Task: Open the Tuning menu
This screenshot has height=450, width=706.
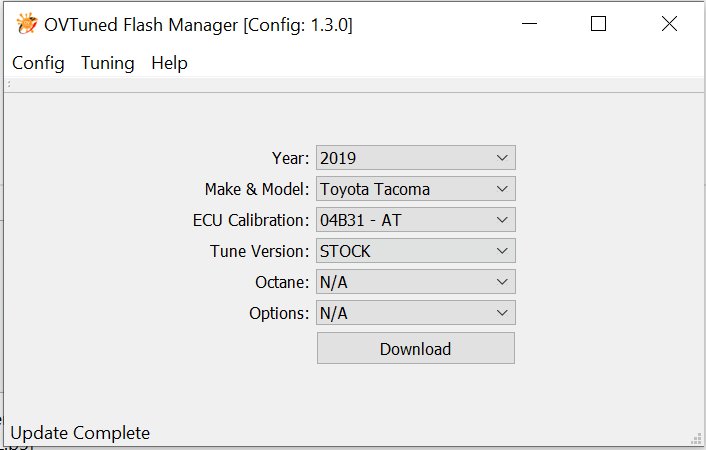Action: pyautogui.click(x=108, y=63)
